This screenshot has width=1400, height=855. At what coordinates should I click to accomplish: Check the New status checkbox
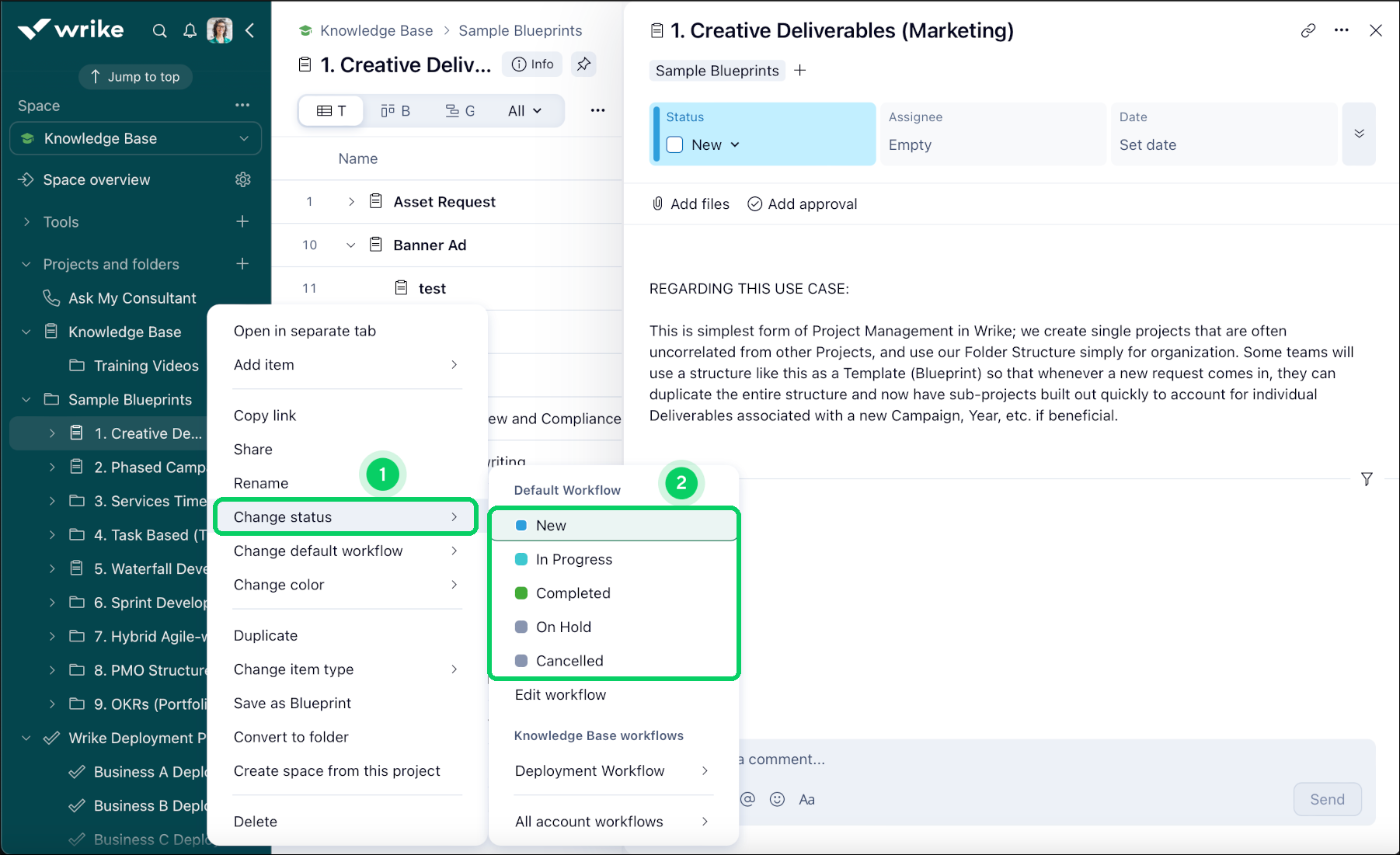(675, 145)
